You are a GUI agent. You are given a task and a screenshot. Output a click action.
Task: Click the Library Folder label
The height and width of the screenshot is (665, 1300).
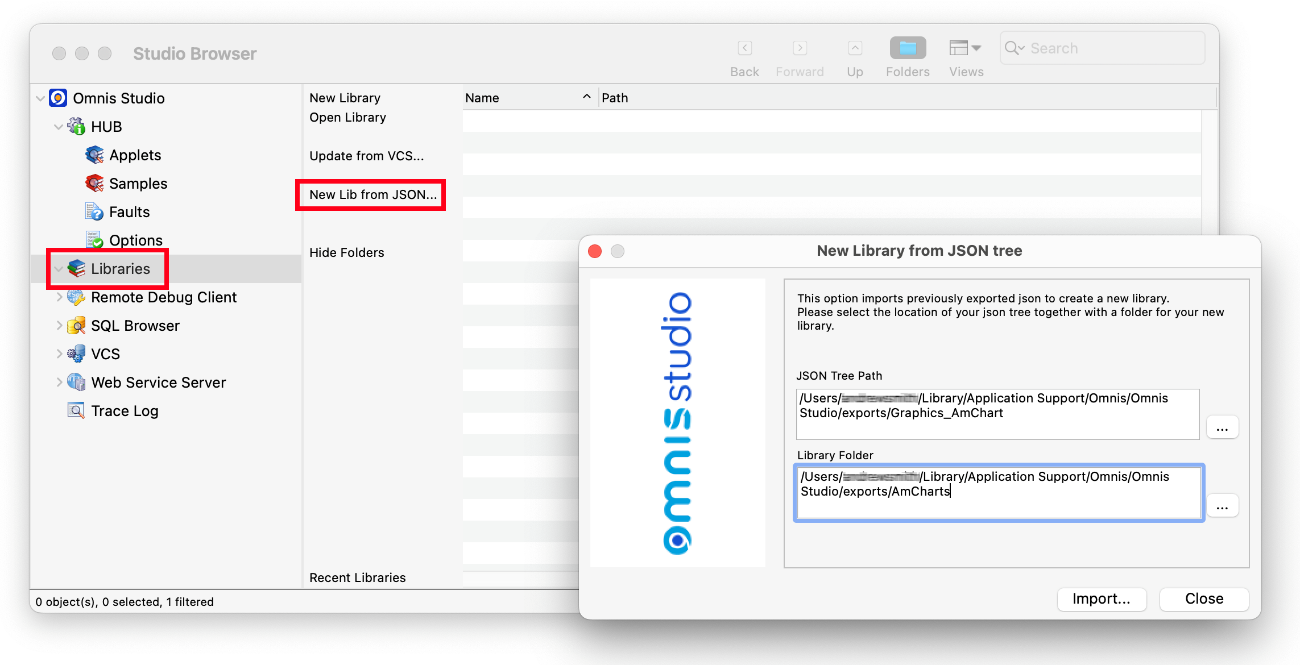pyautogui.click(x=836, y=455)
